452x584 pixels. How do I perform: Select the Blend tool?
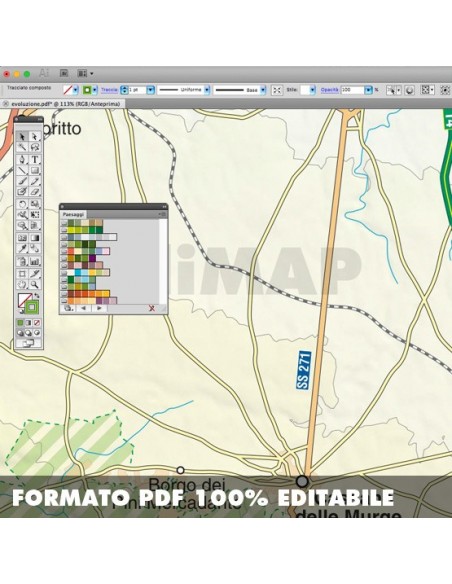pos(35,248)
